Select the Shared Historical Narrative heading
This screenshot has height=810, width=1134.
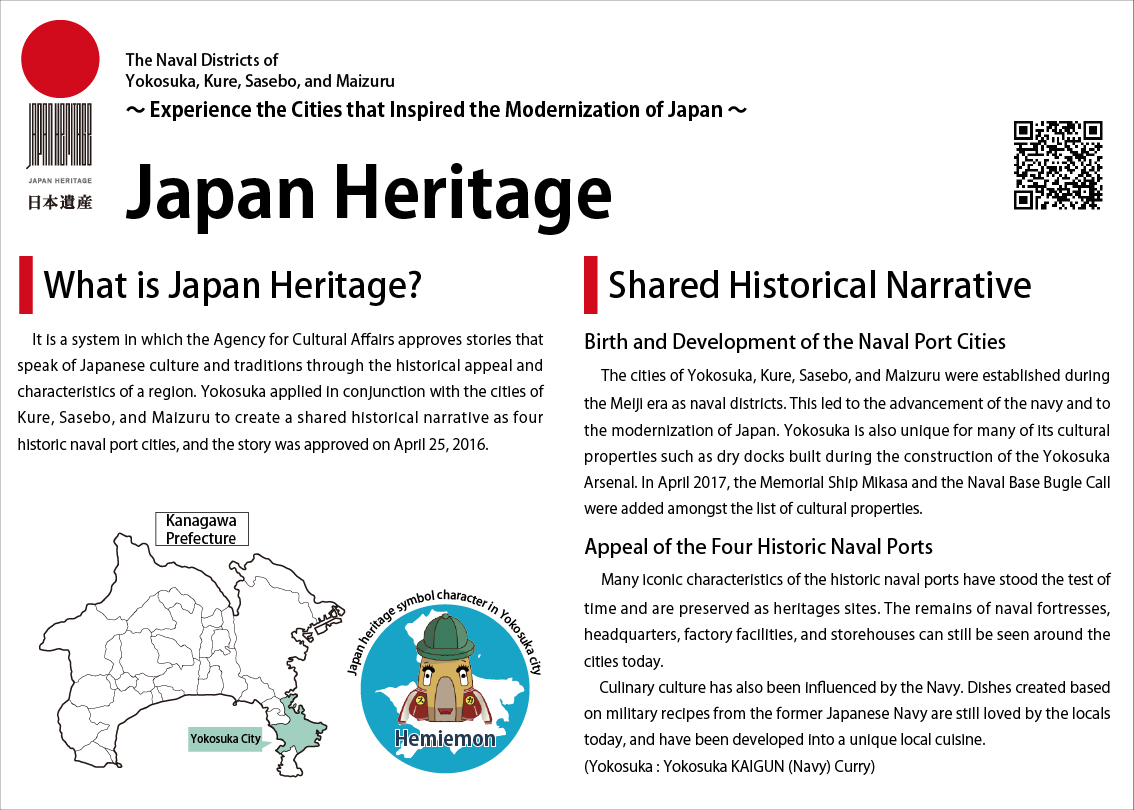pos(819,286)
